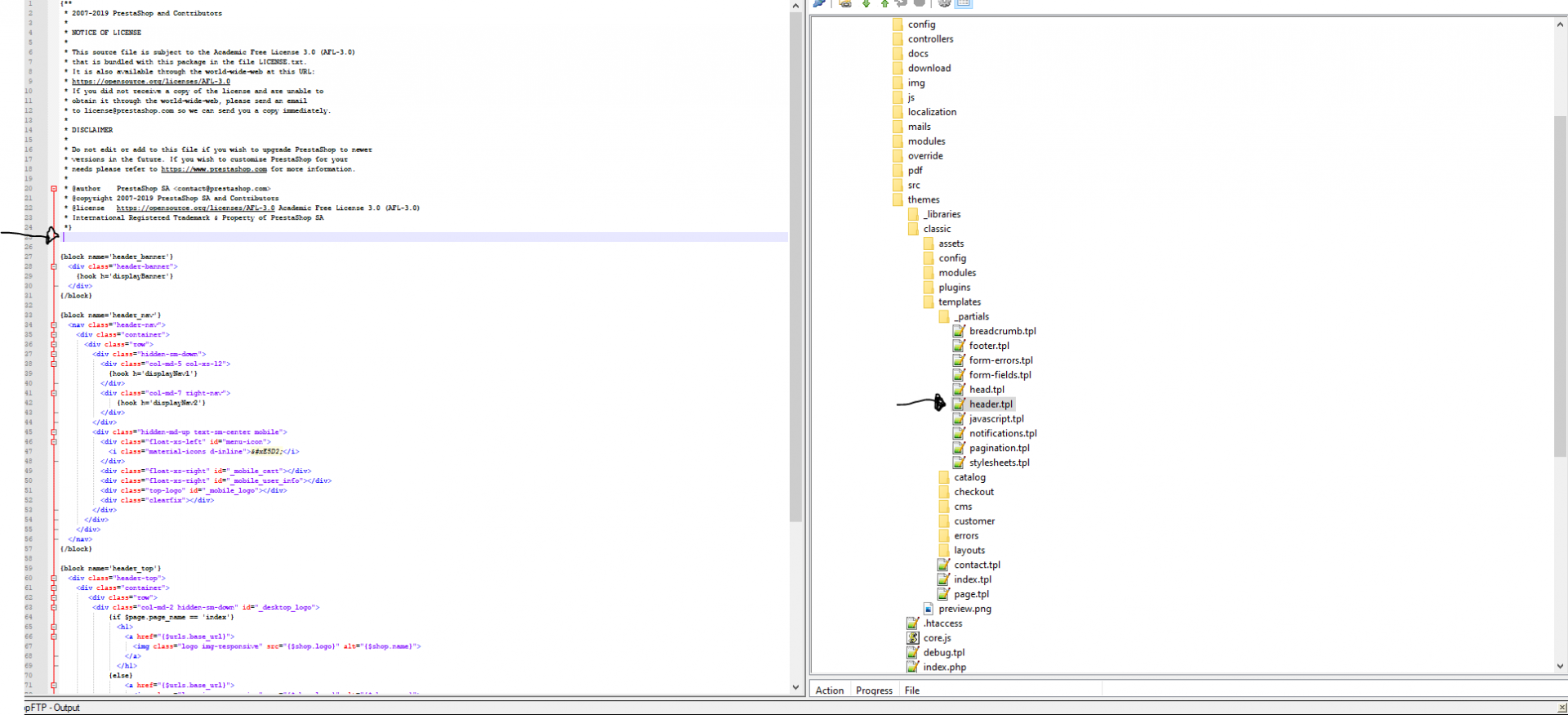The height and width of the screenshot is (715, 1568).
Task: Click the folder icon beside themes
Action: 898,199
